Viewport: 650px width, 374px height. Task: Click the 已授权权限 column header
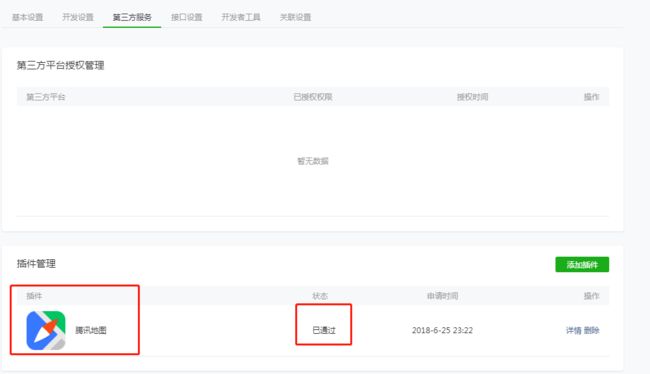click(313, 97)
